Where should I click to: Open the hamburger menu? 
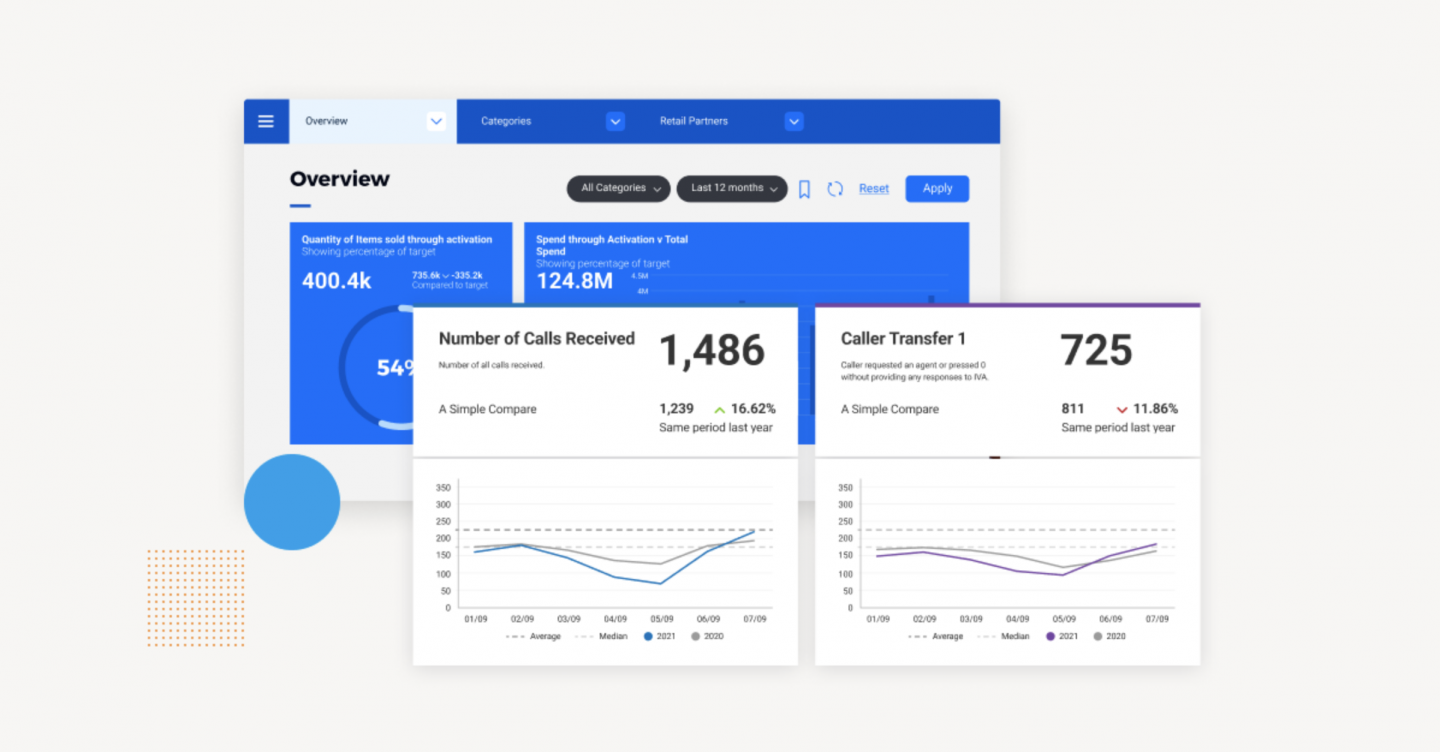point(266,121)
